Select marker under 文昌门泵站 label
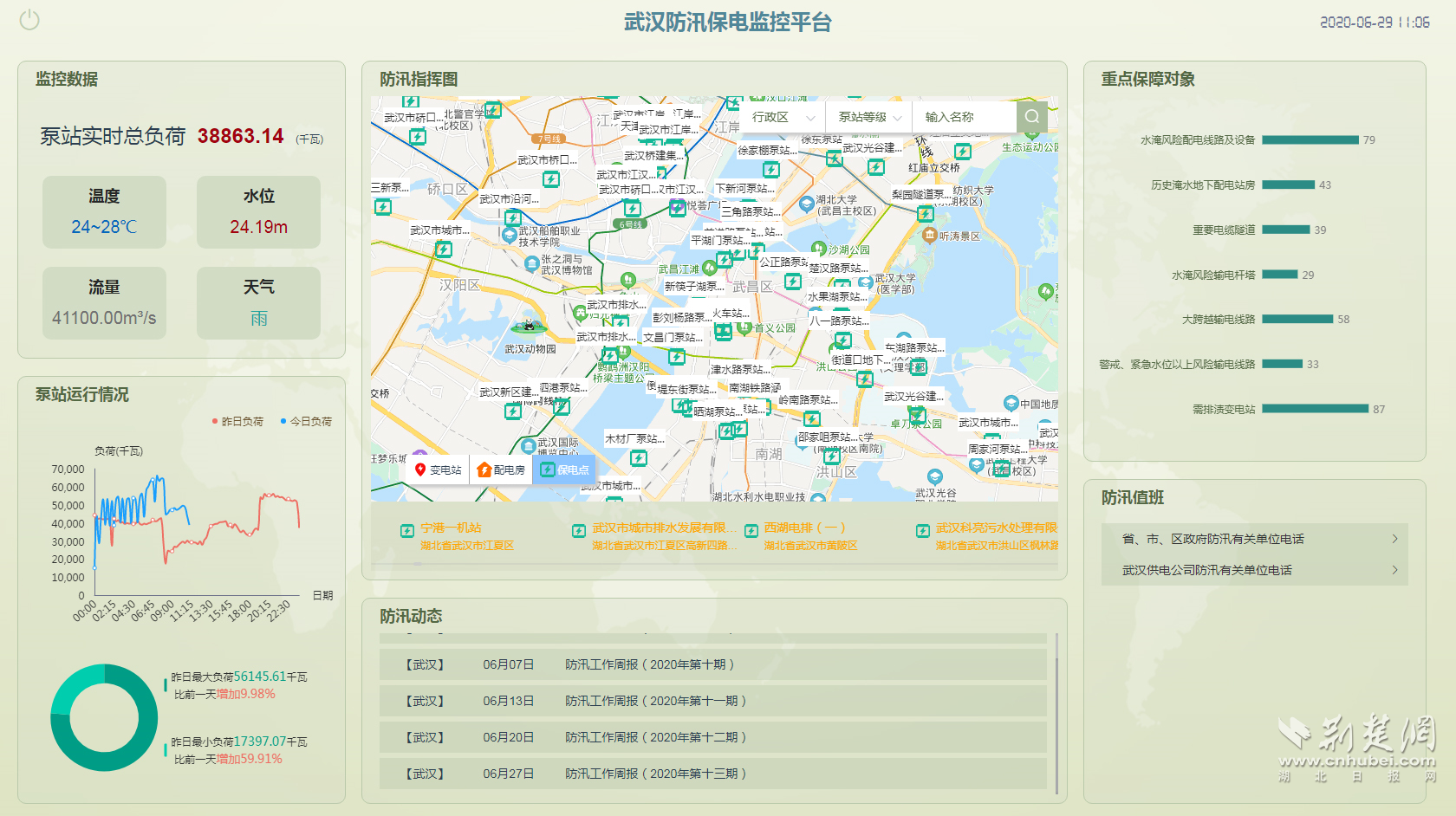 pos(677,356)
